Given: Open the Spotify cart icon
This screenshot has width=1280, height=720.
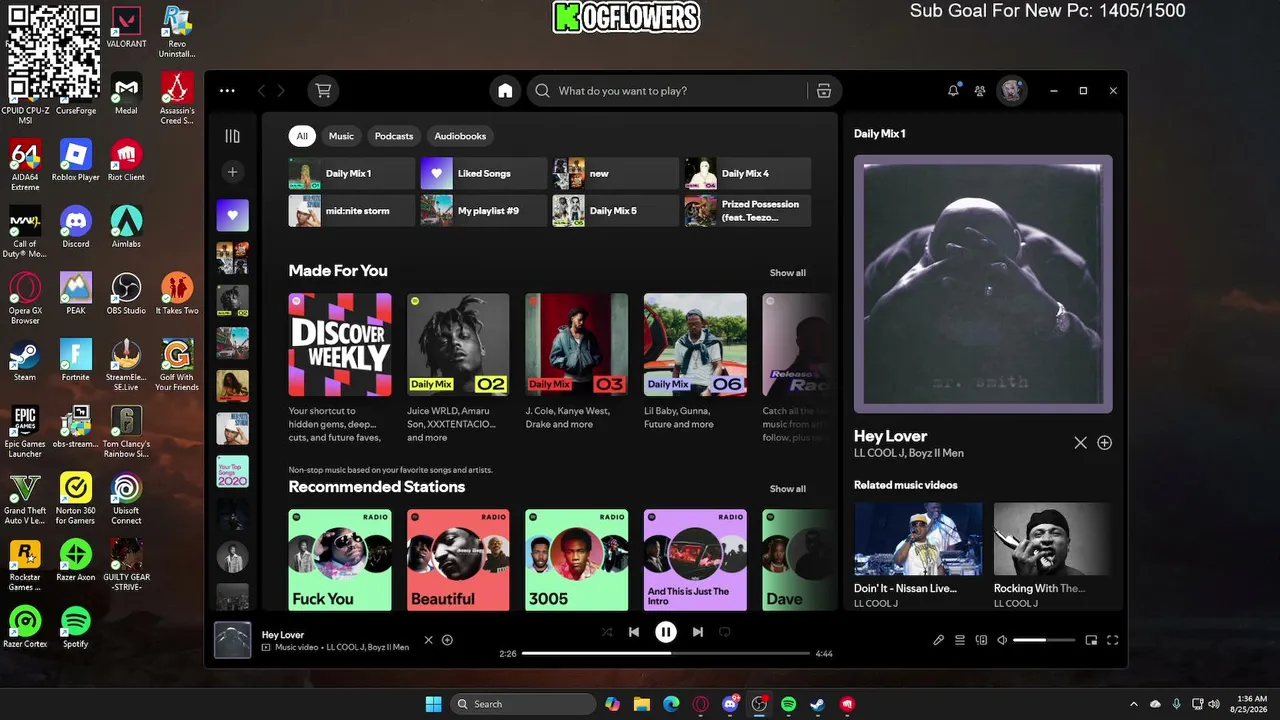Looking at the screenshot, I should point(323,91).
